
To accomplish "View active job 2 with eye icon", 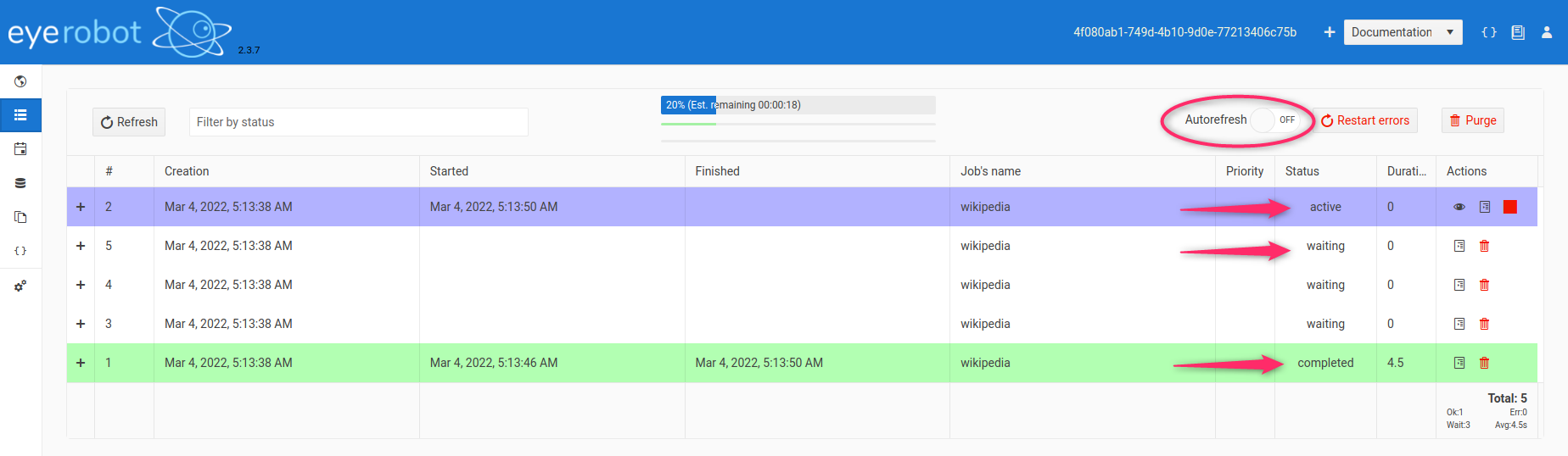I will click(1459, 207).
